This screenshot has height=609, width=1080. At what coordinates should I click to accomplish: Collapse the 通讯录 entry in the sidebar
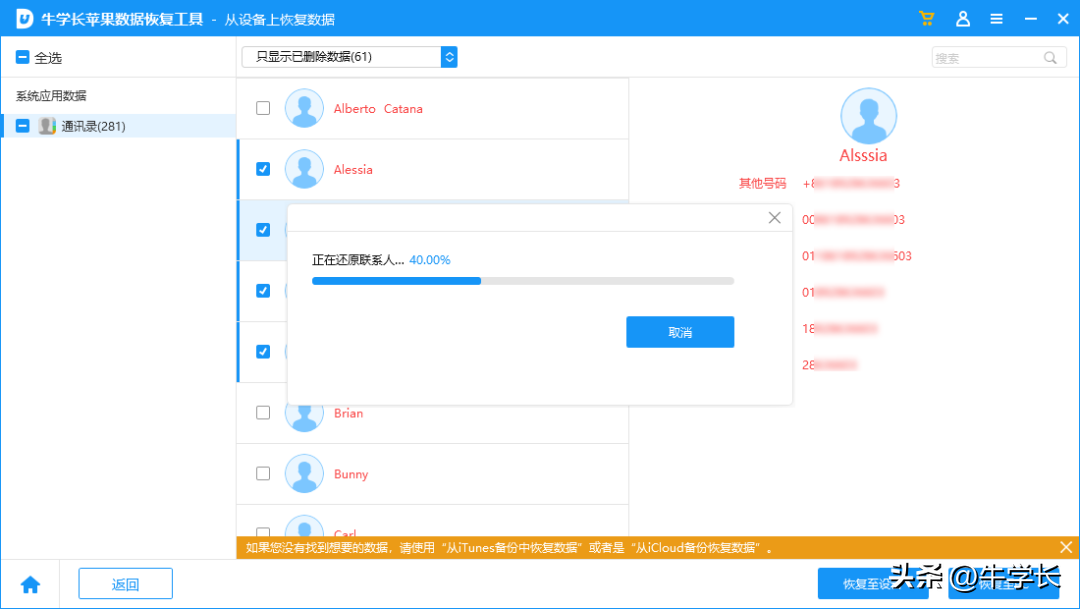(x=21, y=126)
